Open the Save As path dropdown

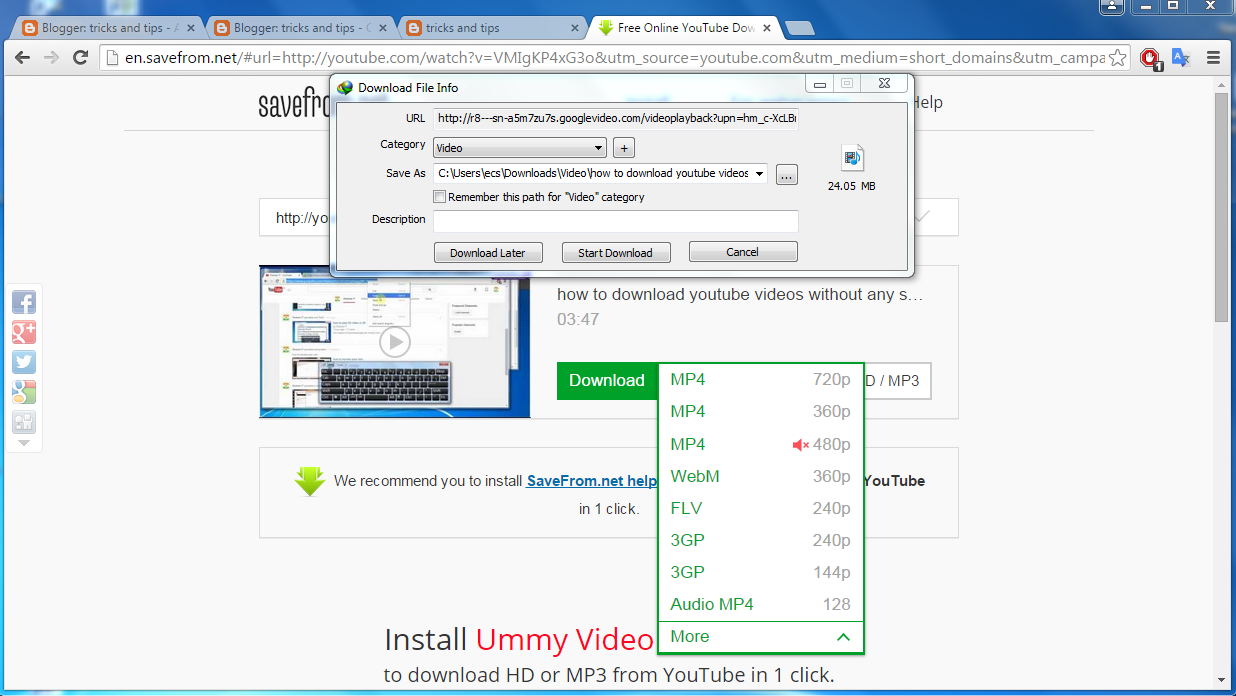click(x=760, y=174)
